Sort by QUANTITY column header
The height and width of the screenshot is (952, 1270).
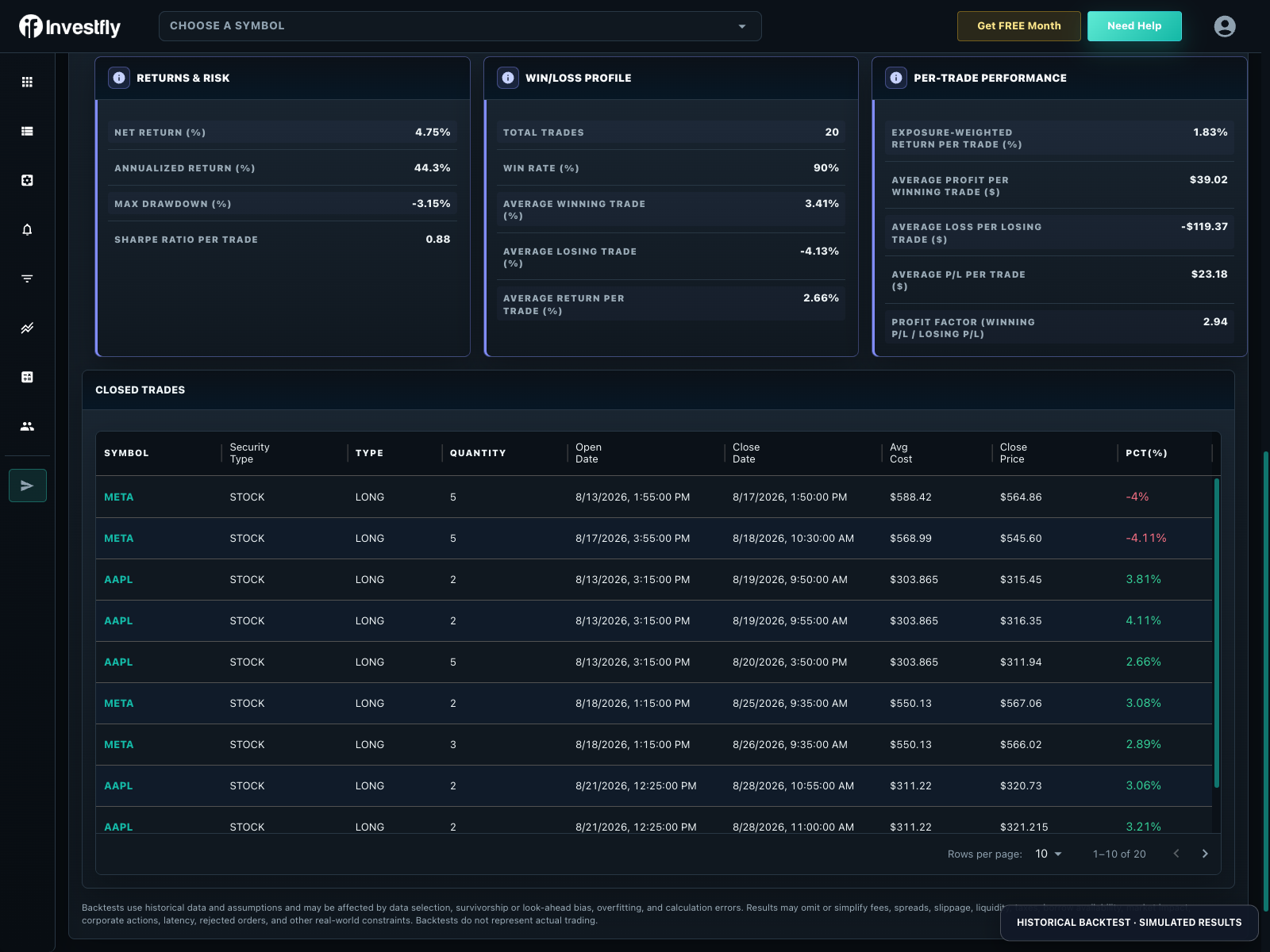(x=478, y=453)
